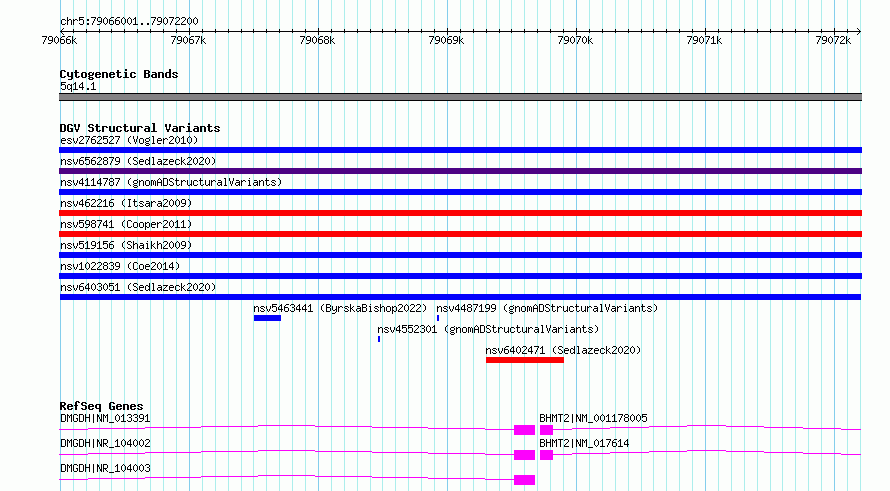The height and width of the screenshot is (491, 890).
Task: Click the blue esv2762527 variant bar
Action: click(460, 150)
